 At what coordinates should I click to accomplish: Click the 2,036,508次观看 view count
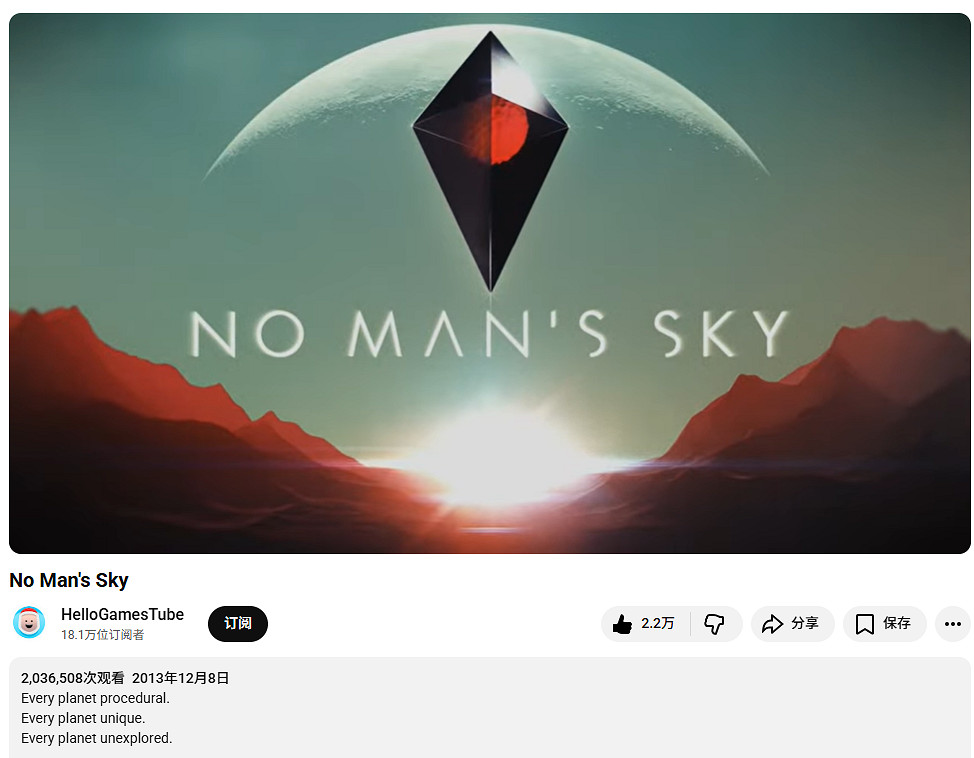73,678
